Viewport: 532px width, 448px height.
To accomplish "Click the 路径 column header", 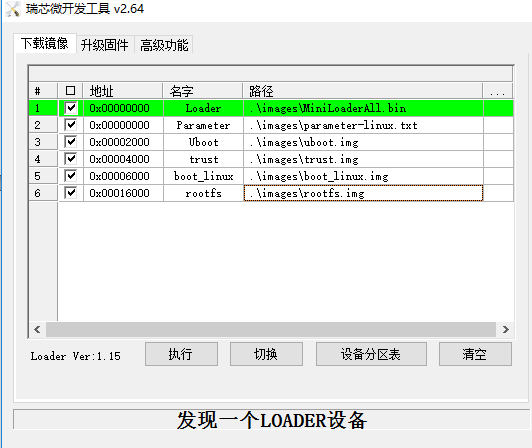I will coord(362,91).
